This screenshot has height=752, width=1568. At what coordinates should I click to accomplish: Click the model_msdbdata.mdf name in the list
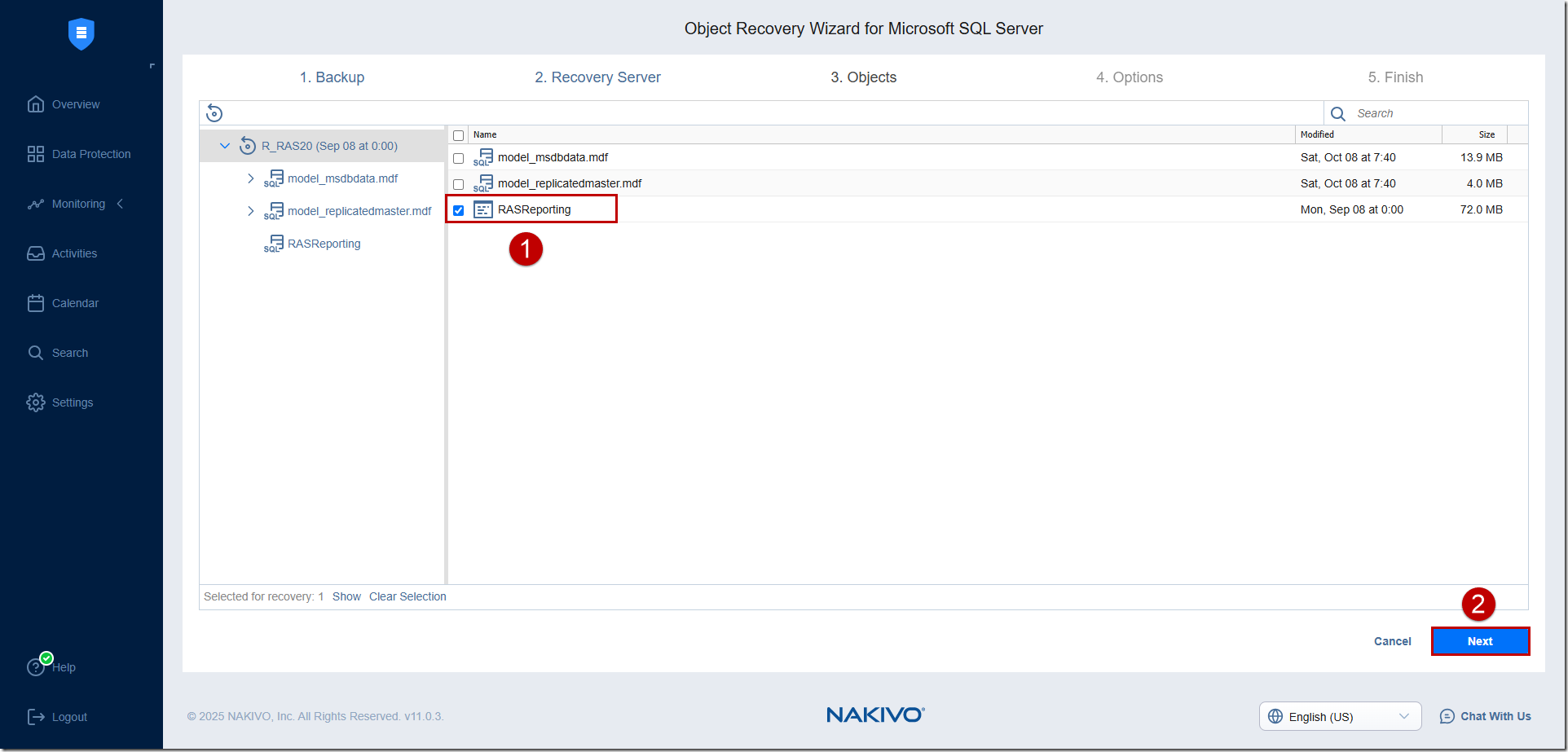(553, 157)
